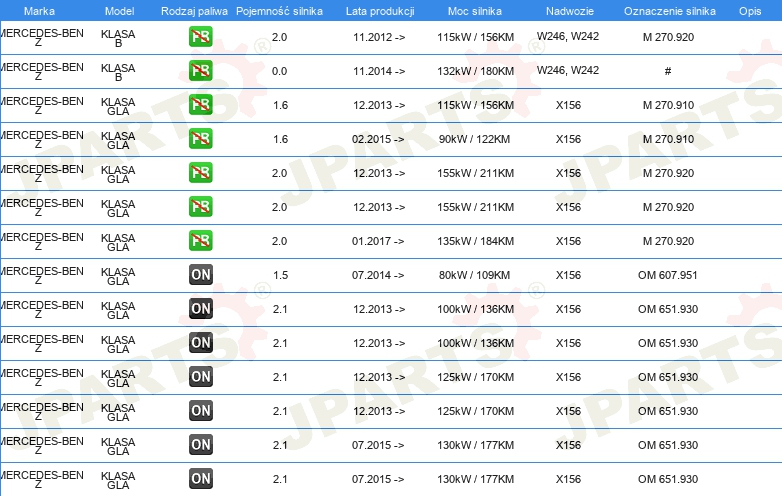Screen dimensions: 782x496
Task: Click the petrol icon in the KLASA B 115kW row
Action: point(200,37)
